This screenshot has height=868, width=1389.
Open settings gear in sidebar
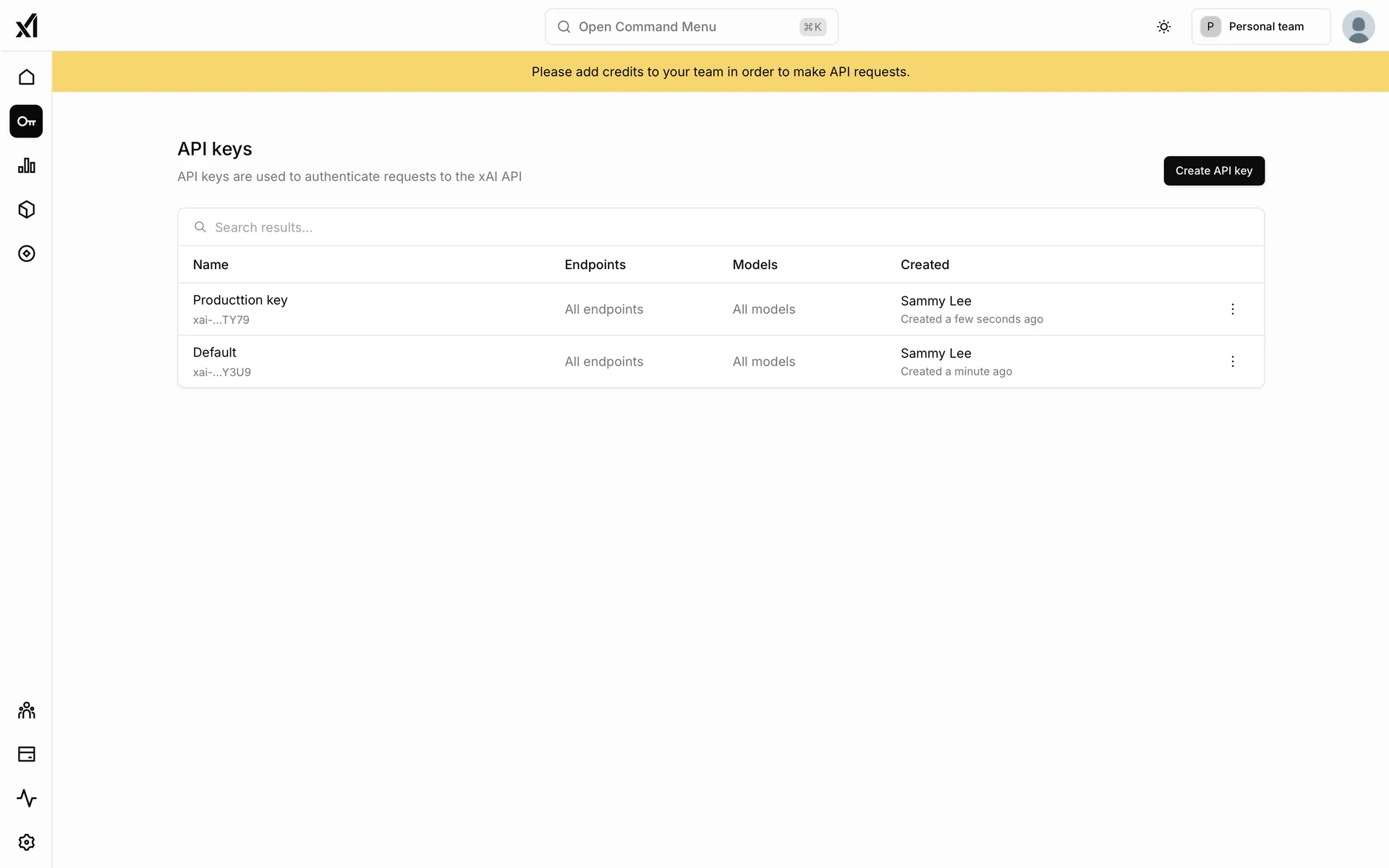point(27,843)
